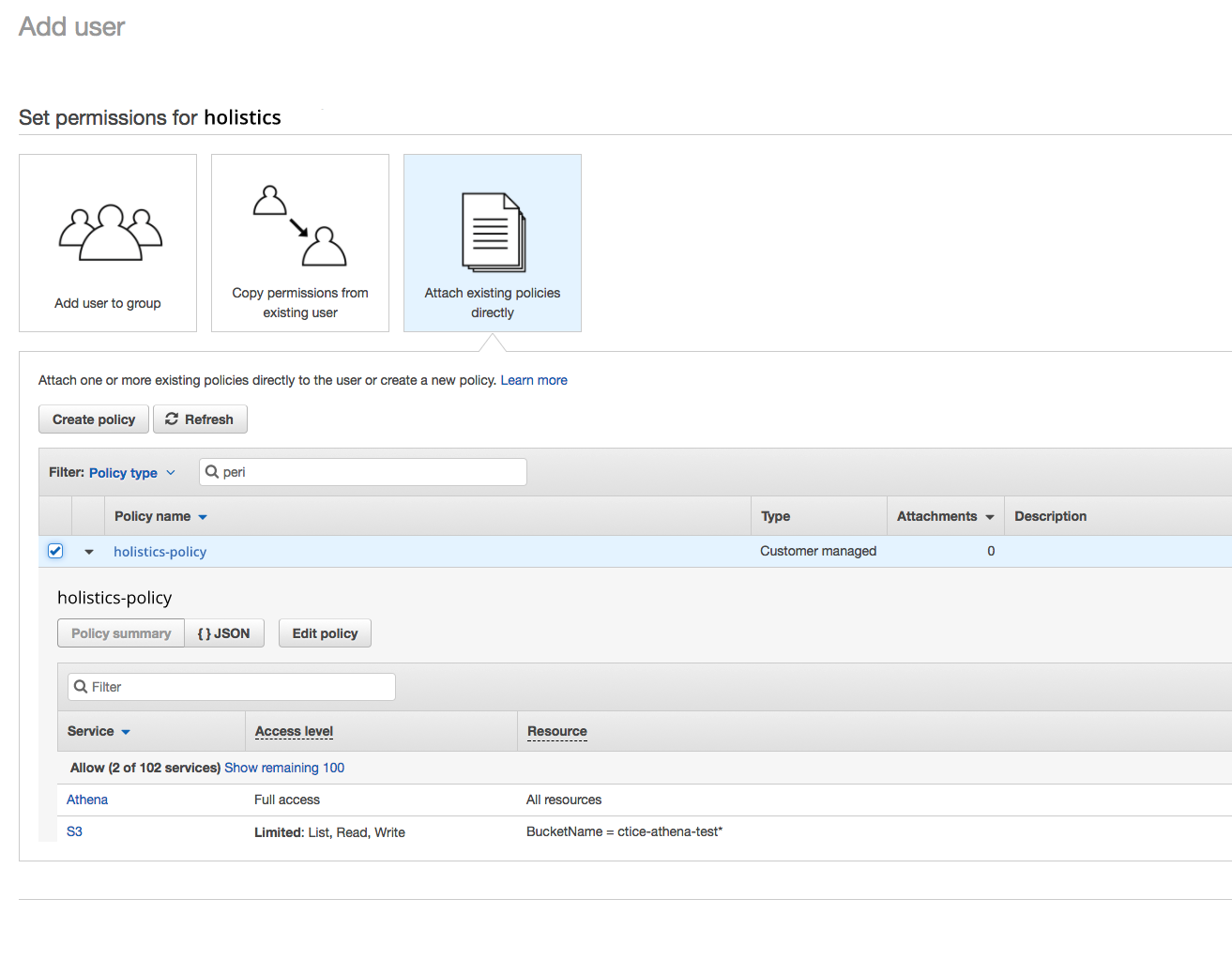Select Attach existing policies directly card

click(493, 243)
